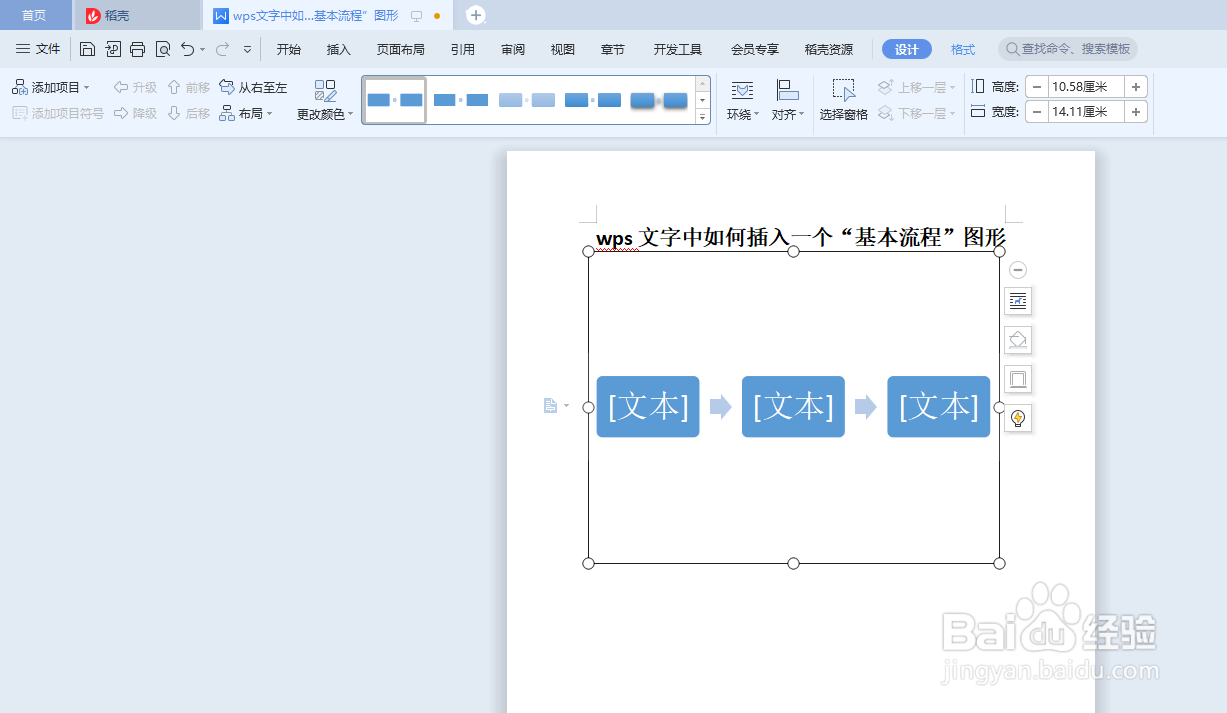Viewport: 1227px width, 713px height.
Task: Open the text pane icon left of graphic
Action: pyautogui.click(x=555, y=406)
